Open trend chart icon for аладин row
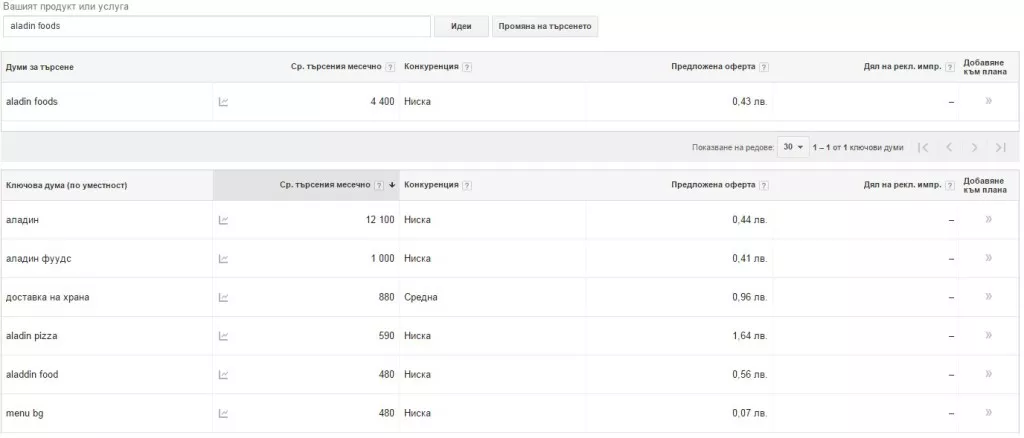This screenshot has height=438, width=1024. pyautogui.click(x=223, y=220)
